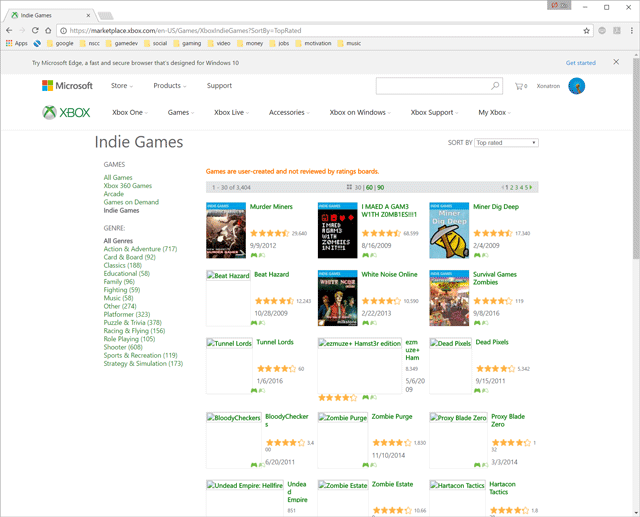The image size is (640, 517).
Task: Open the music bookmarks folder
Action: click(349, 43)
